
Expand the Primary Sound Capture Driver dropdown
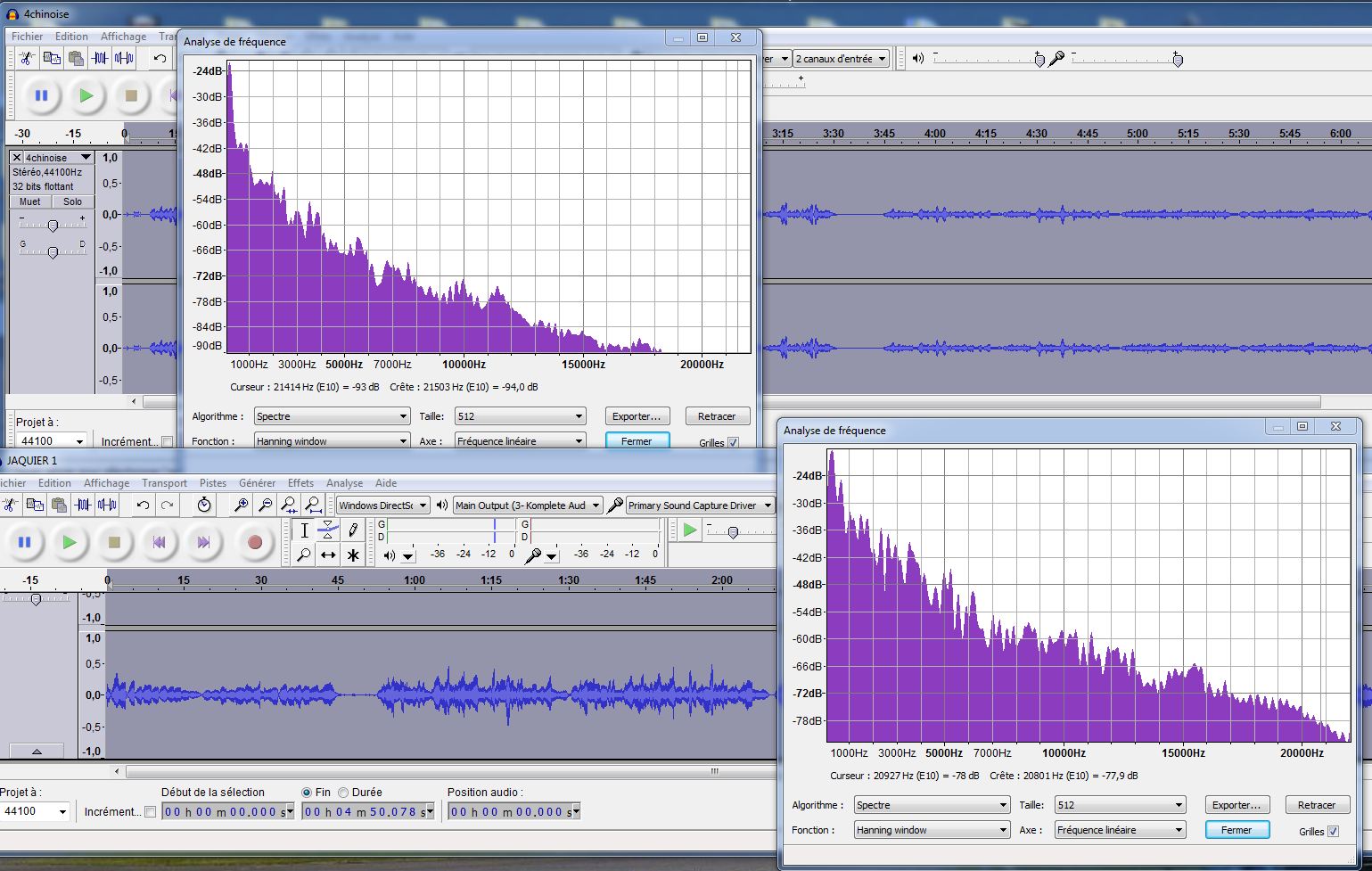tap(700, 505)
